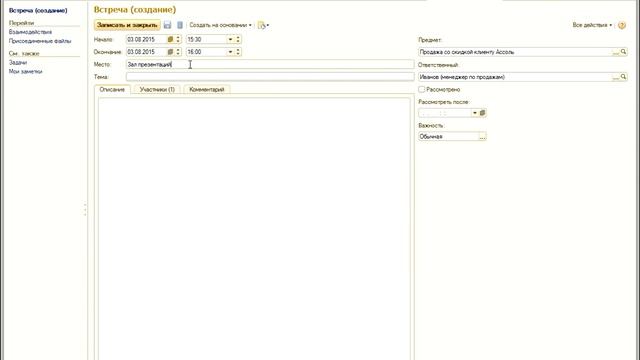640x360 pixels.
Task: Select Встреча (создание) in the sidebar
Action: pyautogui.click(x=38, y=10)
